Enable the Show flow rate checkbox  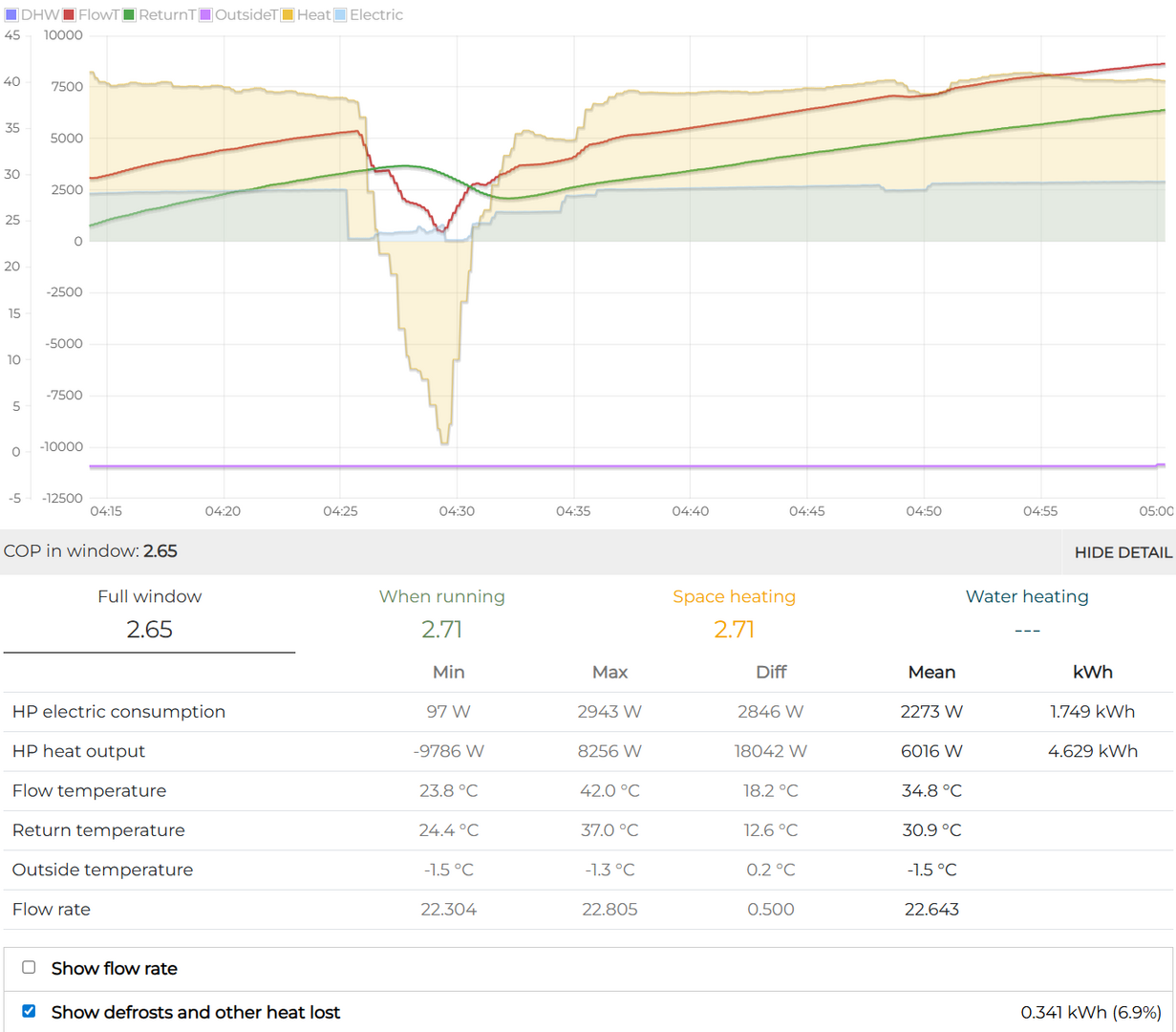coord(29,968)
